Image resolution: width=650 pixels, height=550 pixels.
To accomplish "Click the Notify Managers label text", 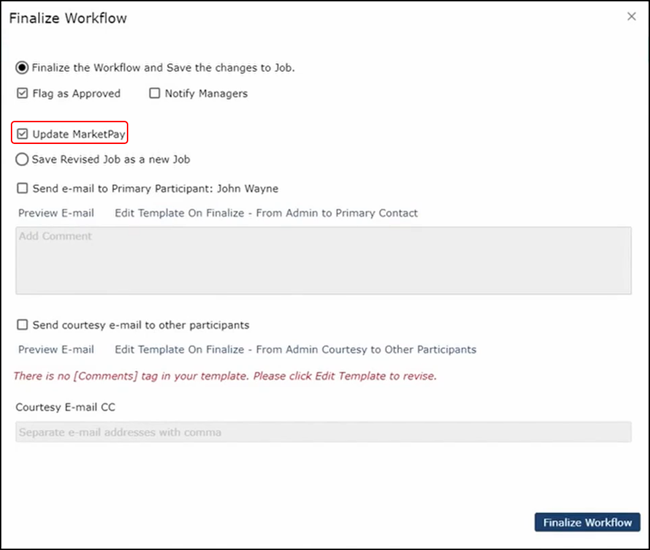I will tap(206, 94).
